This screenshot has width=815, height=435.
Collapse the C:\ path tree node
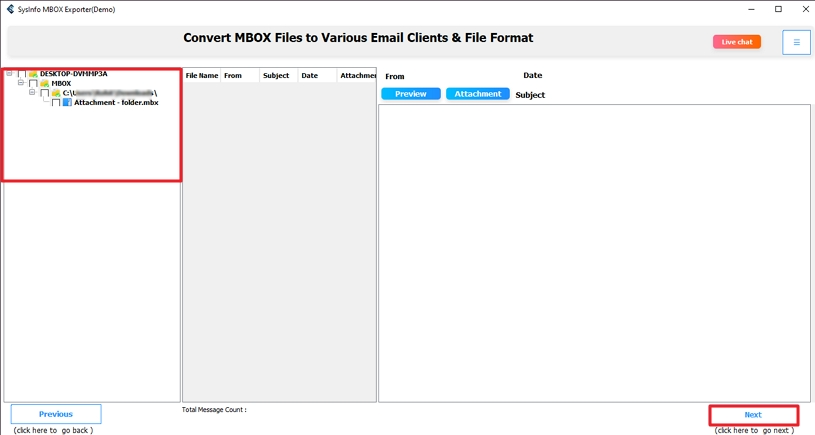(32, 92)
